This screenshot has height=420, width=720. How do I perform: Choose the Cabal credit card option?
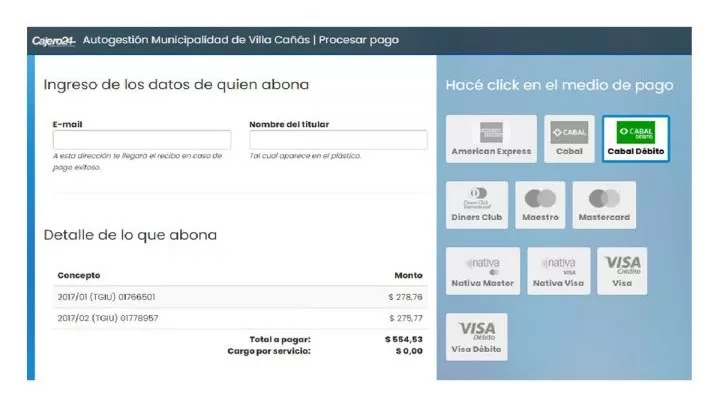[x=569, y=139]
